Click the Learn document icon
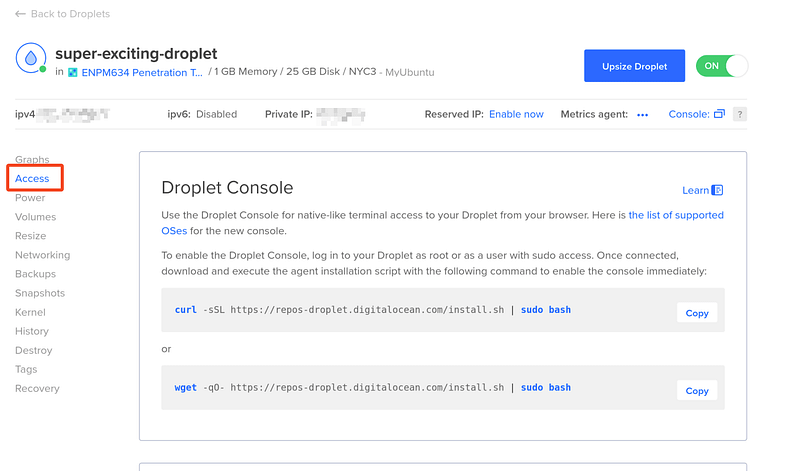Image resolution: width=800 pixels, height=471 pixels. click(x=717, y=190)
